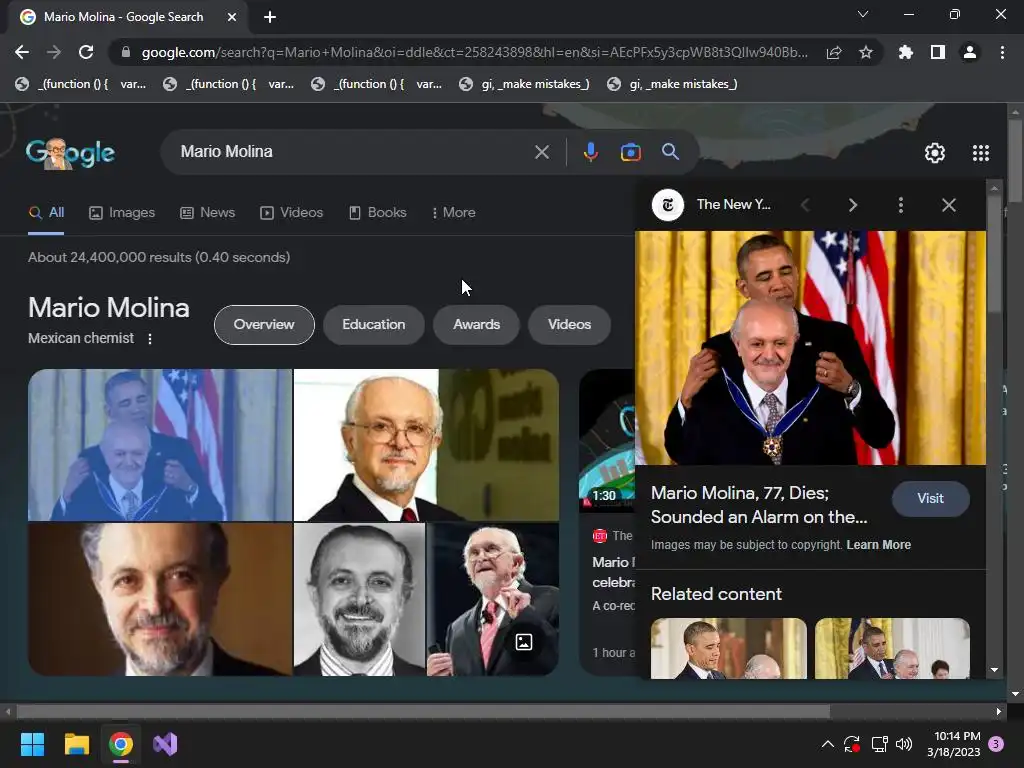The image size is (1024, 768).
Task: Show hidden system tray icons
Action: tap(827, 744)
